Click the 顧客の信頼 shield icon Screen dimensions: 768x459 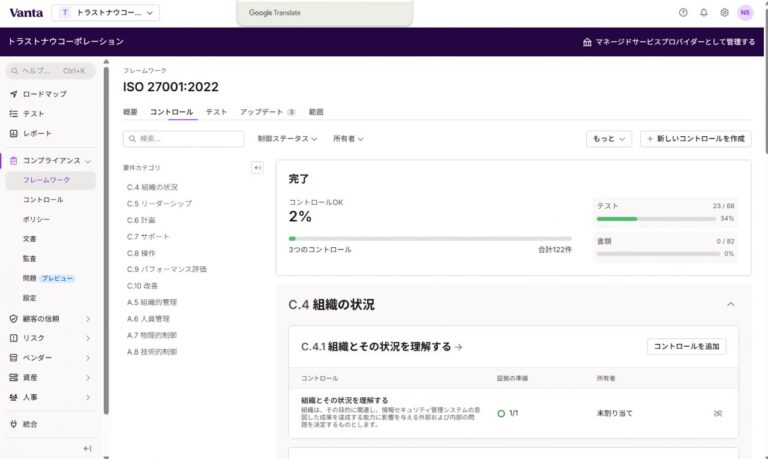14,319
